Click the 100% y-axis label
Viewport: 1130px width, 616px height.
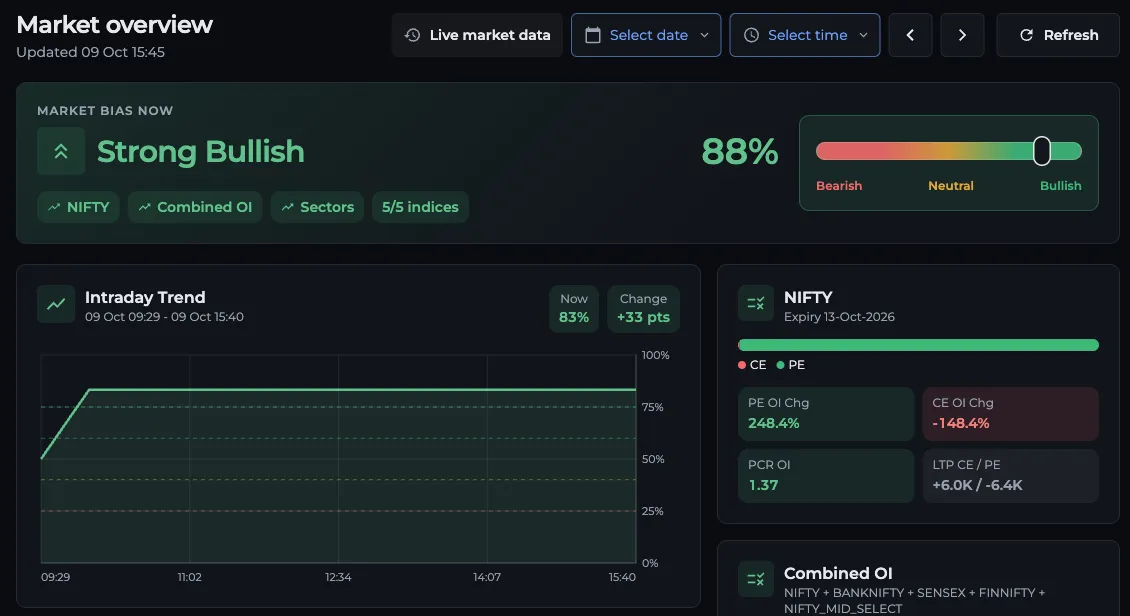coord(655,355)
